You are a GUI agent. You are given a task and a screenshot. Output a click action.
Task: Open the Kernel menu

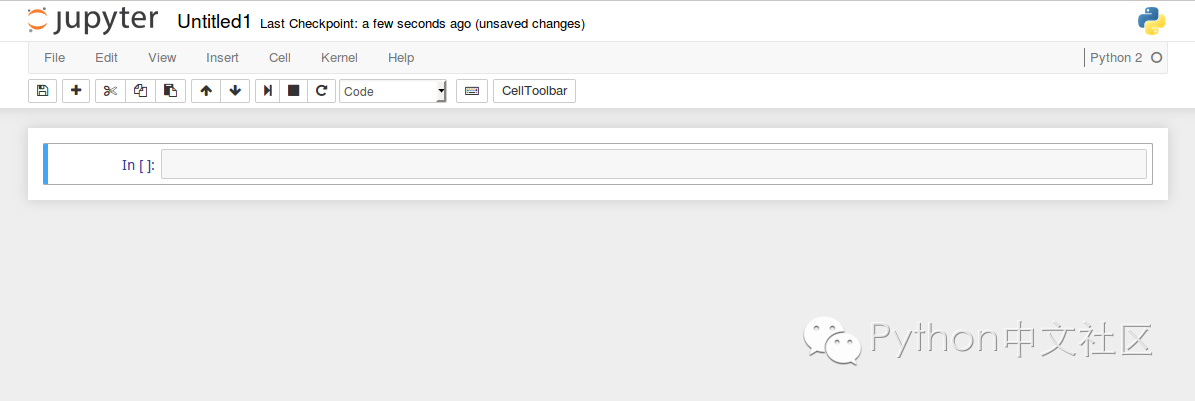[x=339, y=58]
